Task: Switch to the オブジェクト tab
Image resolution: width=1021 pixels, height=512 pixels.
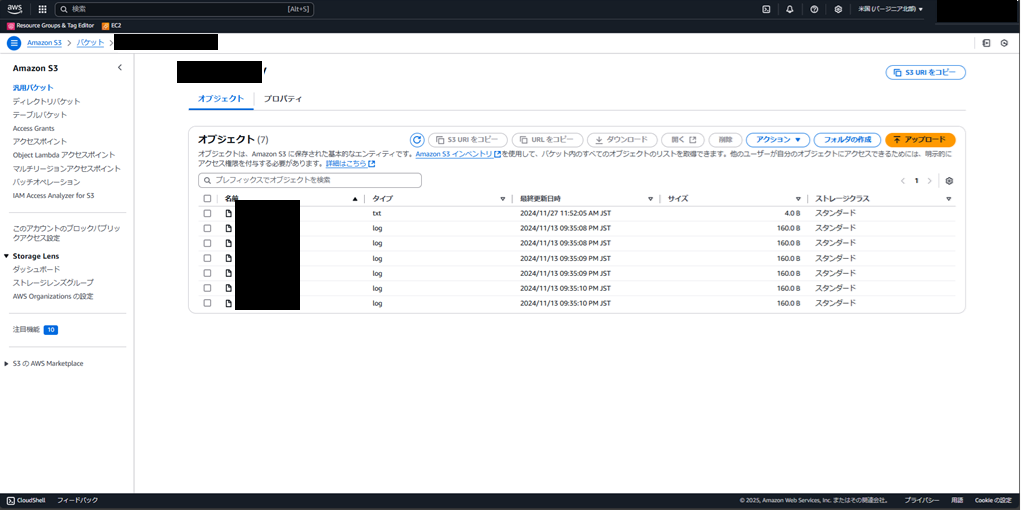Action: pos(221,99)
